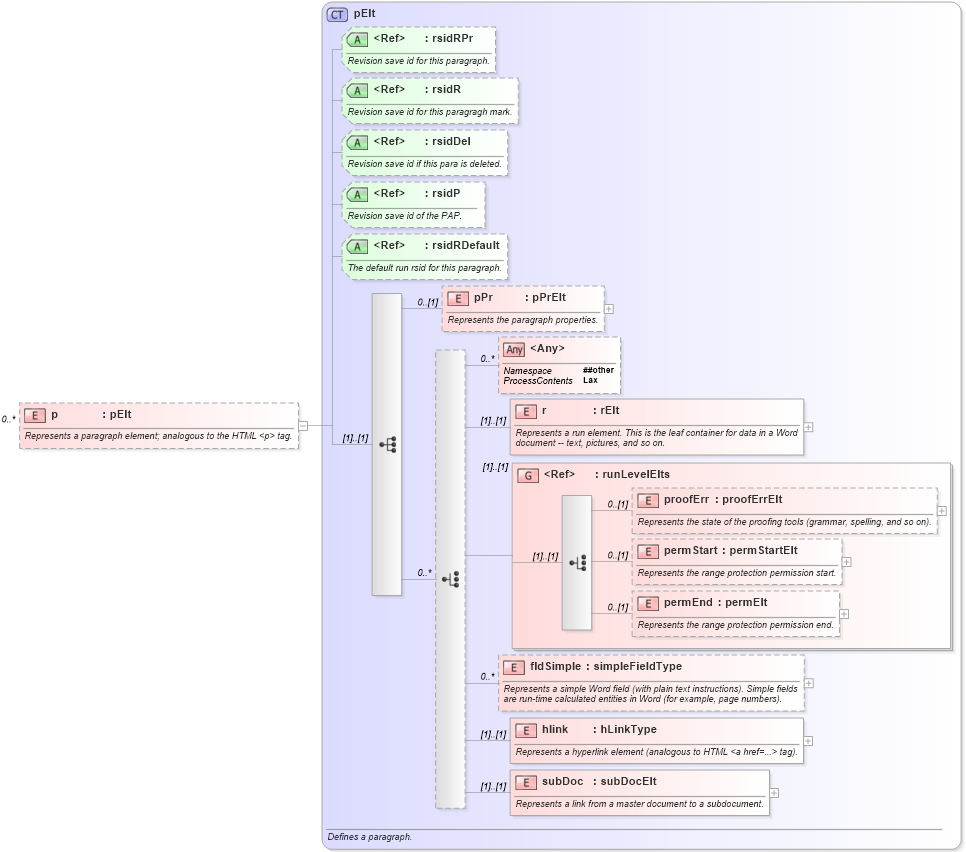Expand pPrElt using its plus button
Viewport: 966px width, 852px height.
coord(607,309)
